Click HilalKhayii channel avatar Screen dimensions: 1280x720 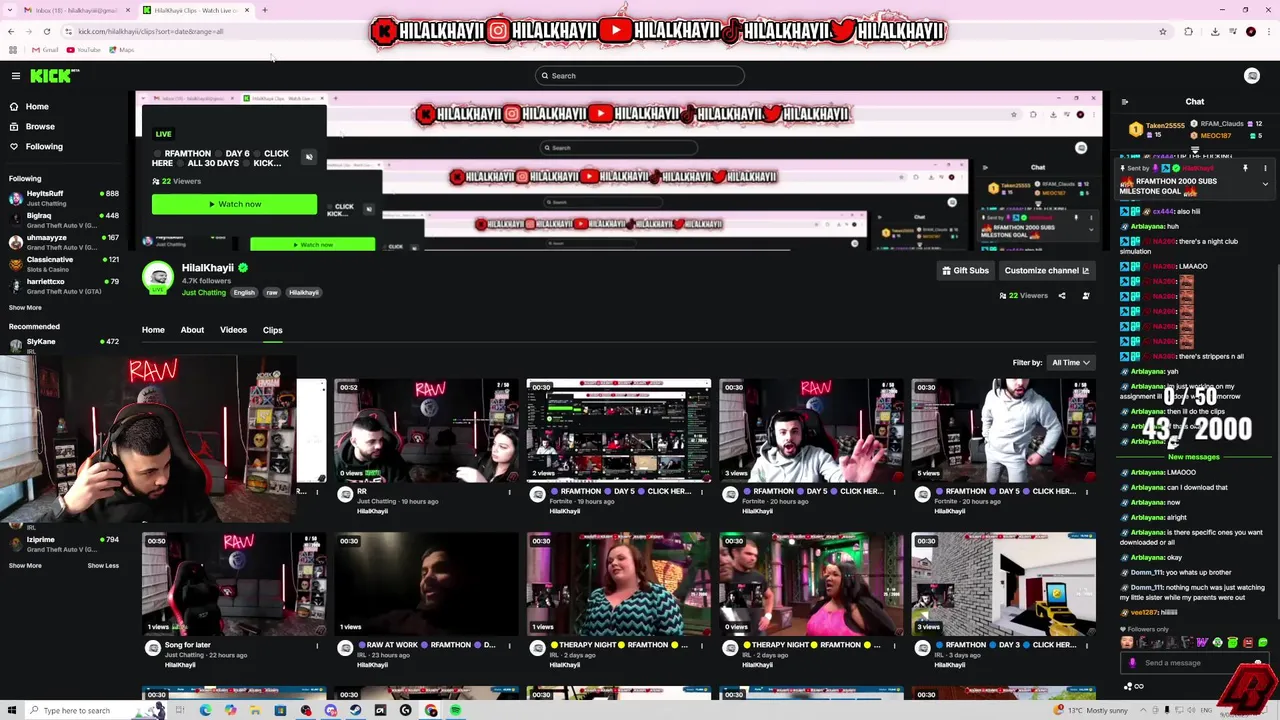pyautogui.click(x=158, y=278)
